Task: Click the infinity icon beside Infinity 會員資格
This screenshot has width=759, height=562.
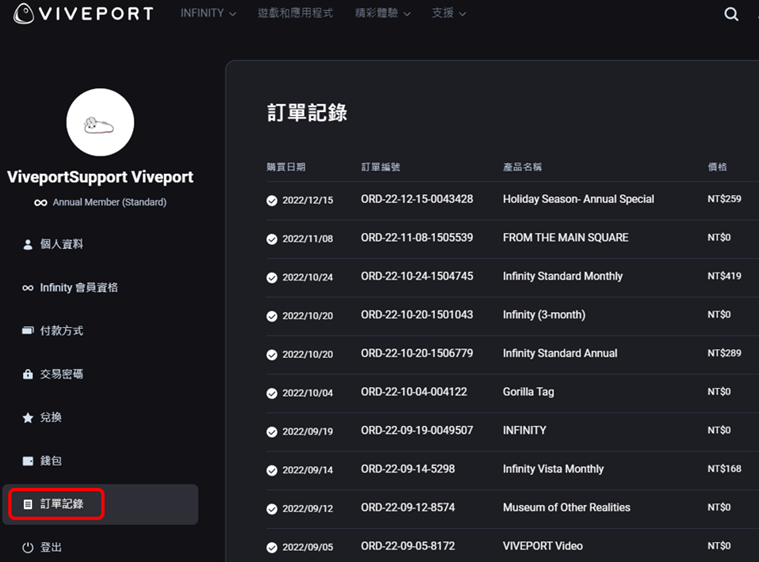Action: (28, 288)
